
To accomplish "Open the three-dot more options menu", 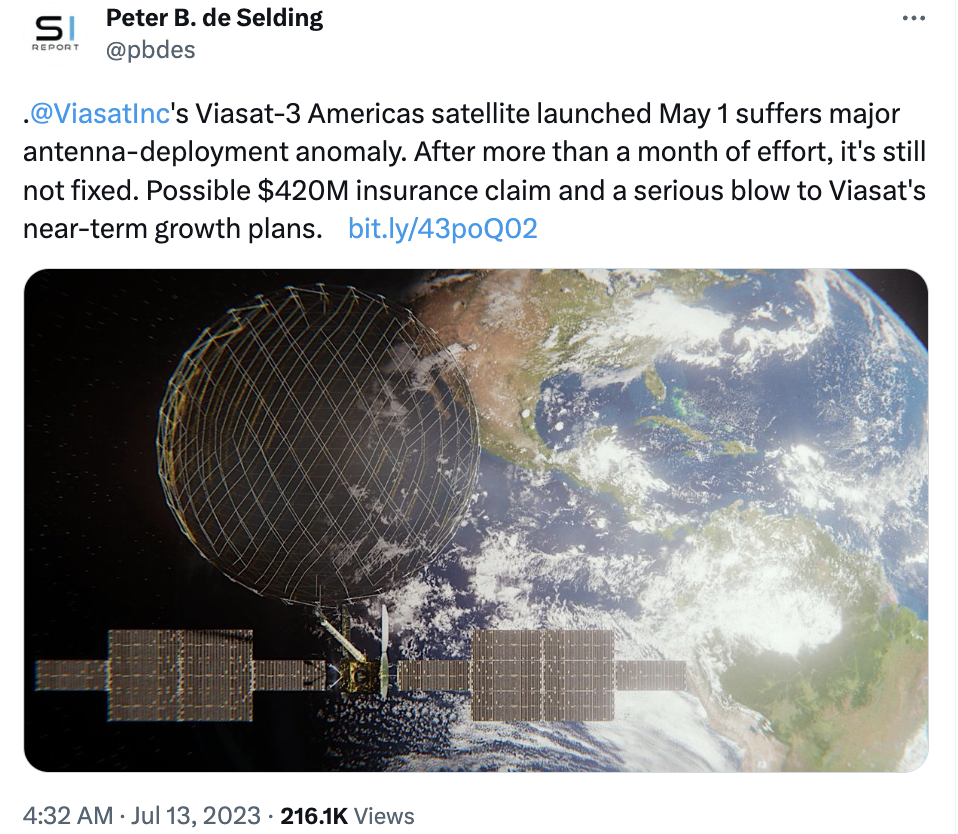I will (913, 19).
